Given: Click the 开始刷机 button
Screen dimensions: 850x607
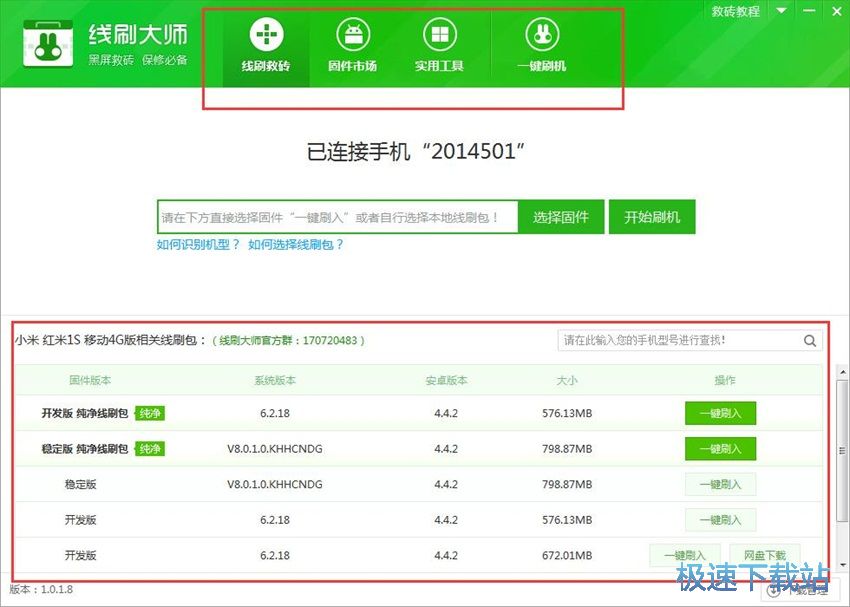Looking at the screenshot, I should 652,217.
